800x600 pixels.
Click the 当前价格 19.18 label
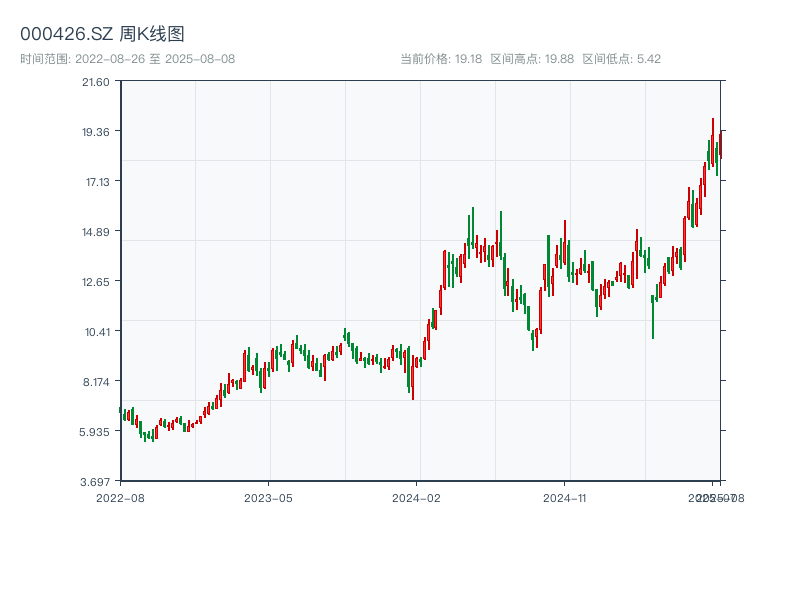point(441,59)
